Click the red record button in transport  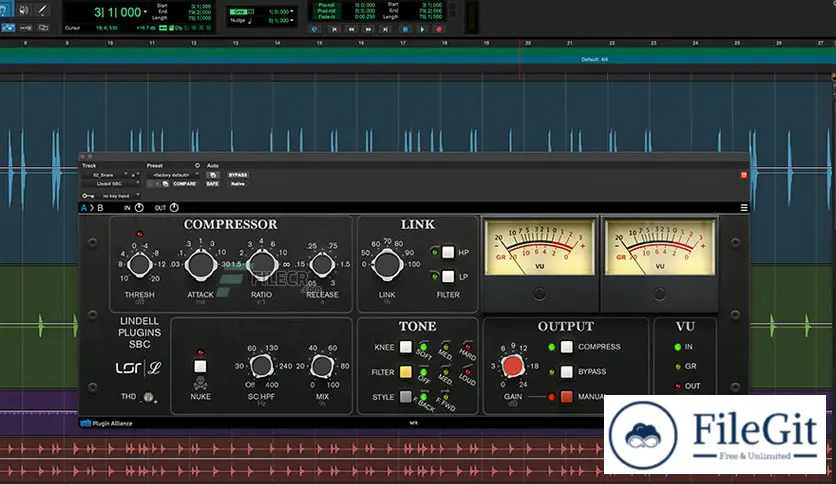pyautogui.click(x=439, y=29)
